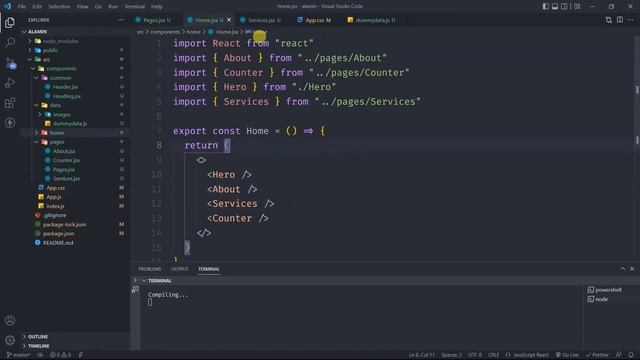640x360 pixels.
Task: Collapse the ALAMIN project root folder
Action: (x=38, y=31)
